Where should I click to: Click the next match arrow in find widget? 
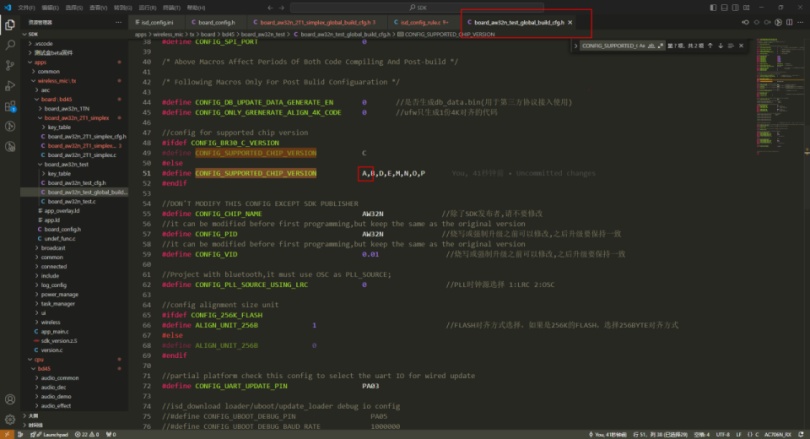click(x=721, y=45)
